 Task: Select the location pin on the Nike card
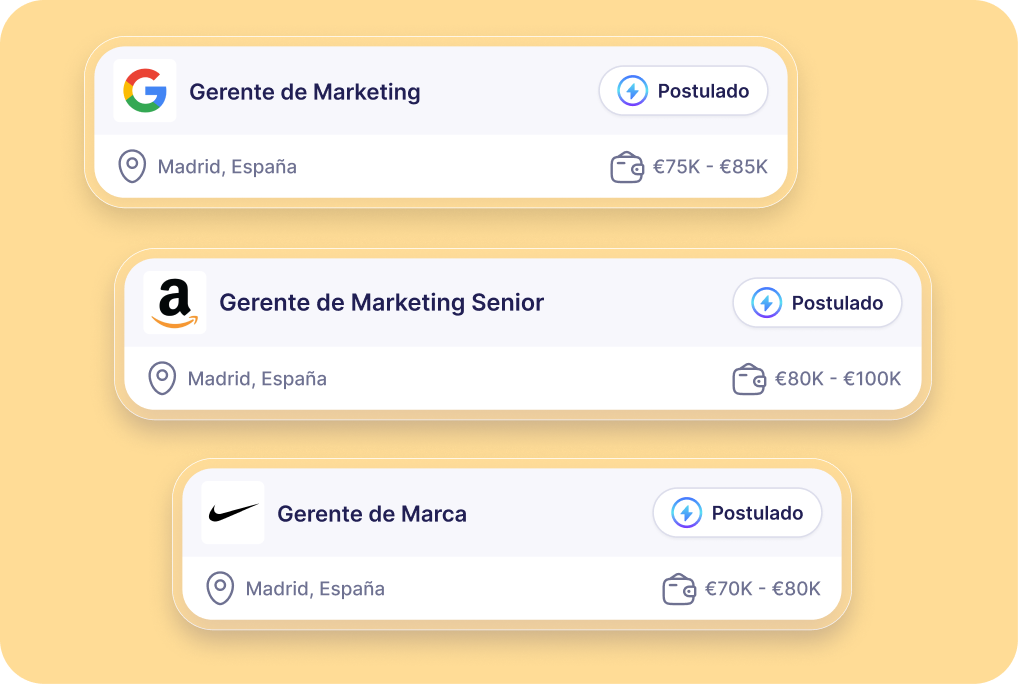point(219,588)
